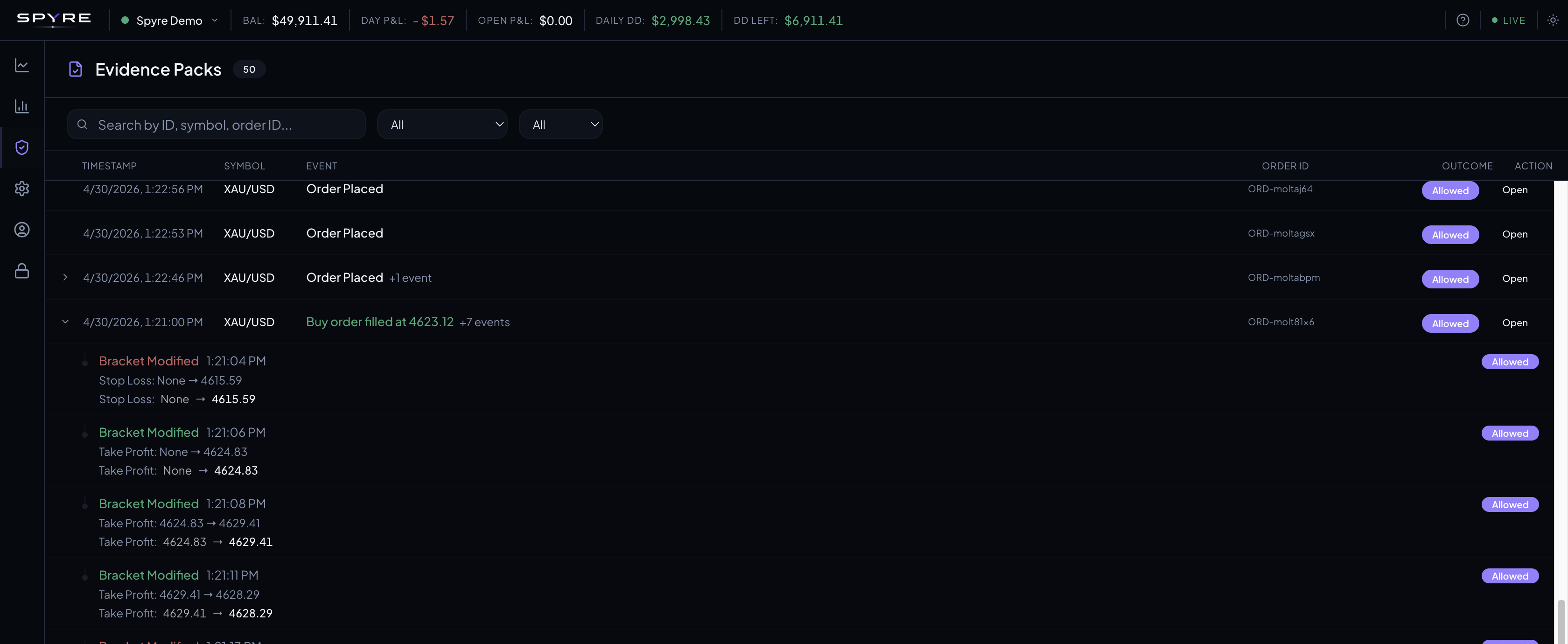Viewport: 1568px width, 644px height.
Task: Open the lock sidebar icon
Action: (22, 271)
